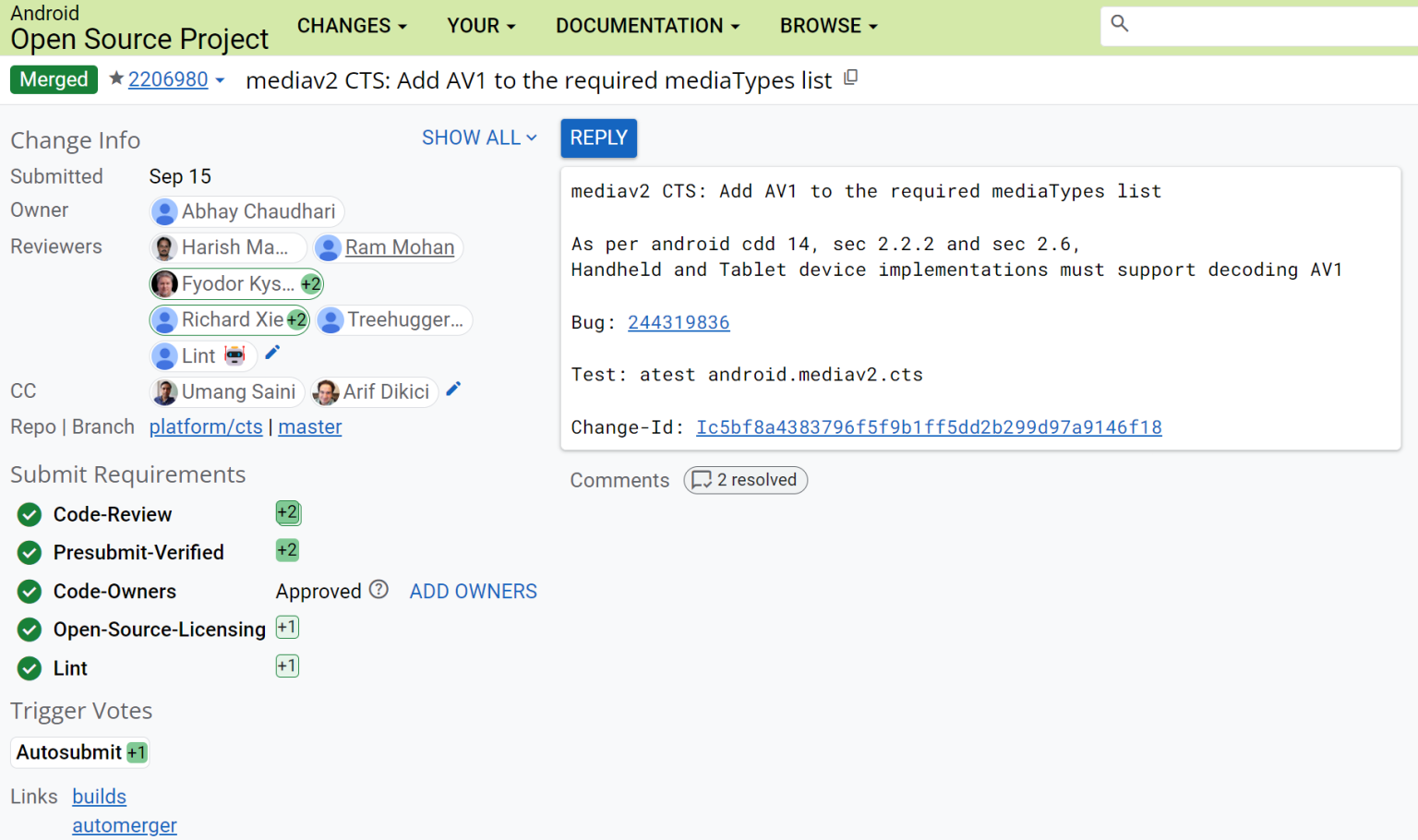This screenshot has height=840, width=1418.
Task: Click the 2 resolved comments chip
Action: [x=746, y=480]
